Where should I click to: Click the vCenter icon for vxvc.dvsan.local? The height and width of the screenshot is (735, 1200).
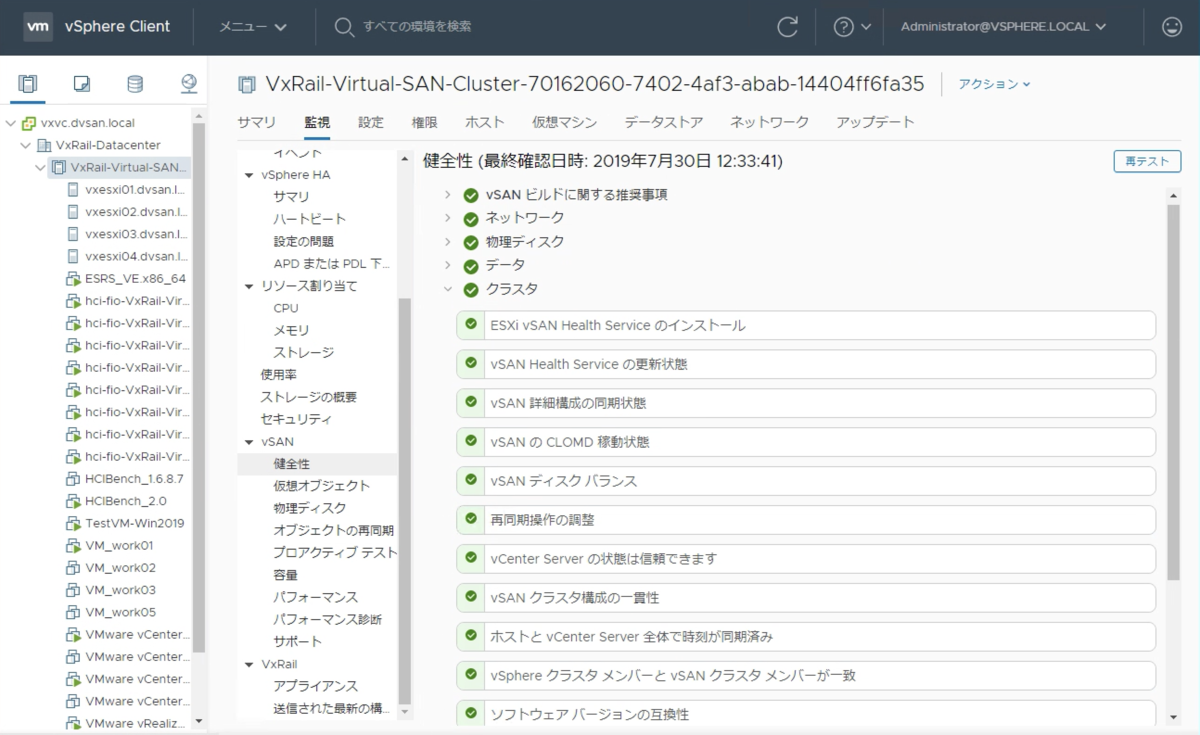tap(29, 123)
